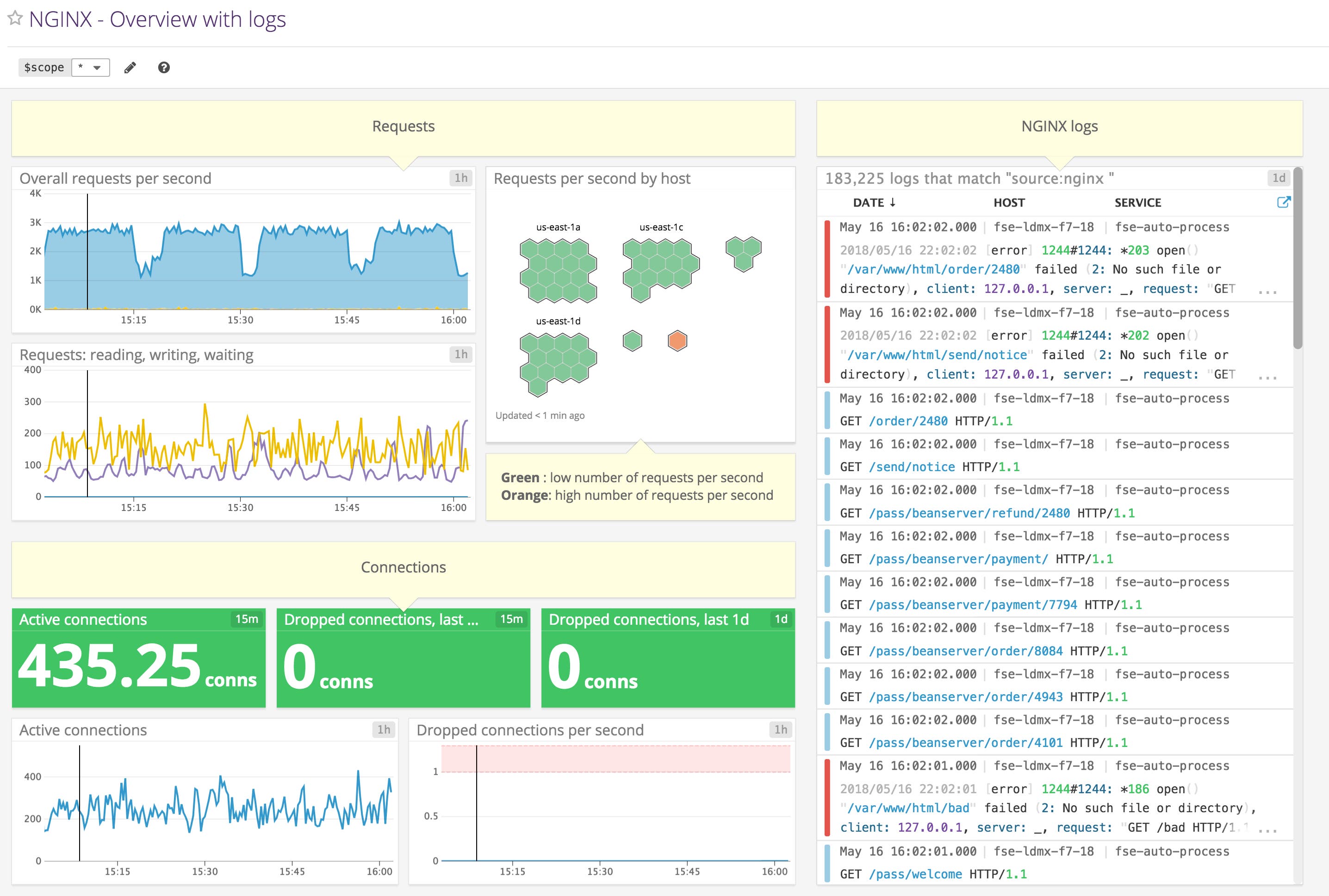The width and height of the screenshot is (1329, 896).
Task: Open the $scope value dropdown
Action: pos(90,68)
